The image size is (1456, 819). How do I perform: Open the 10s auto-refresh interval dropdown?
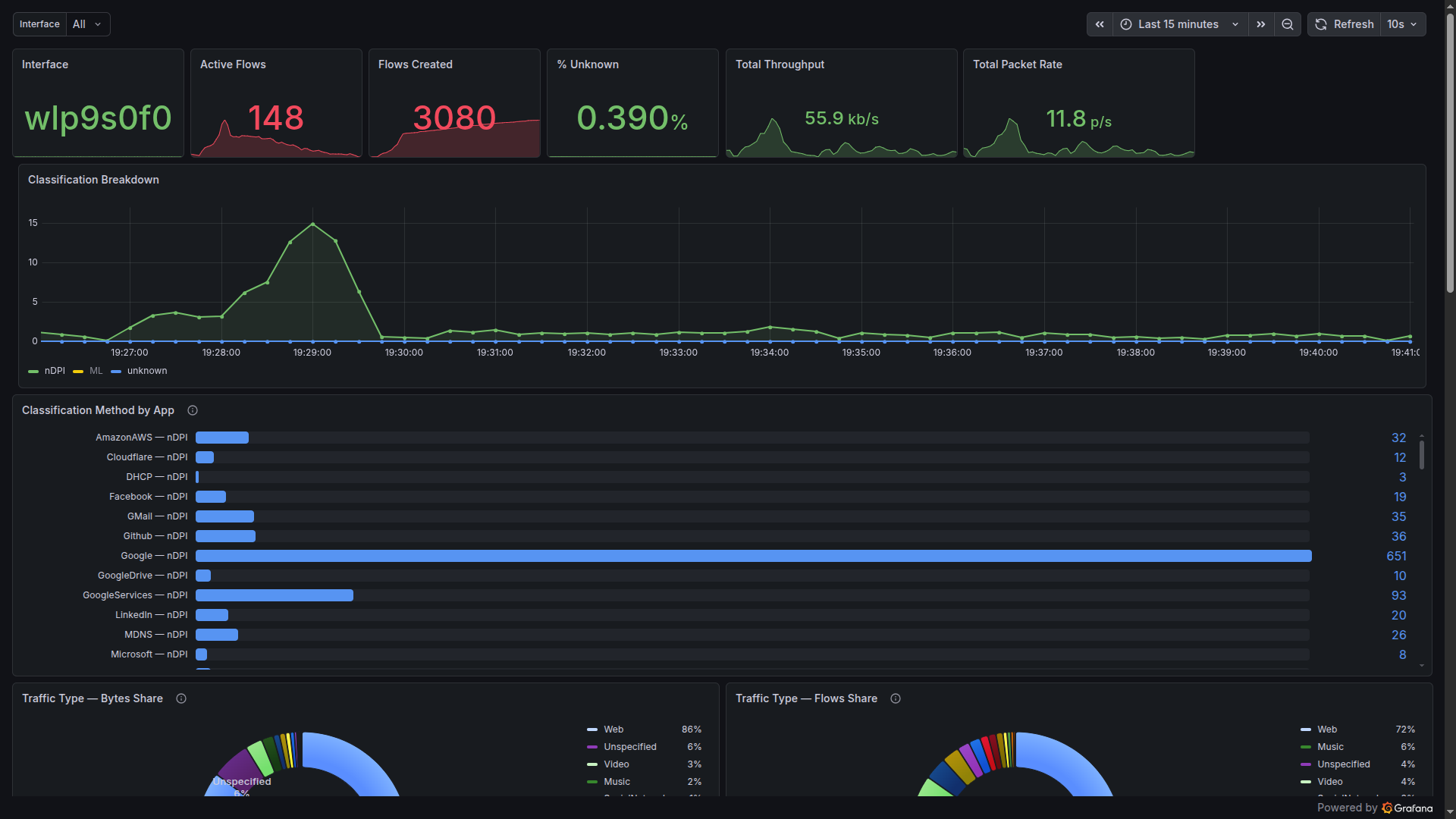pyautogui.click(x=1402, y=24)
